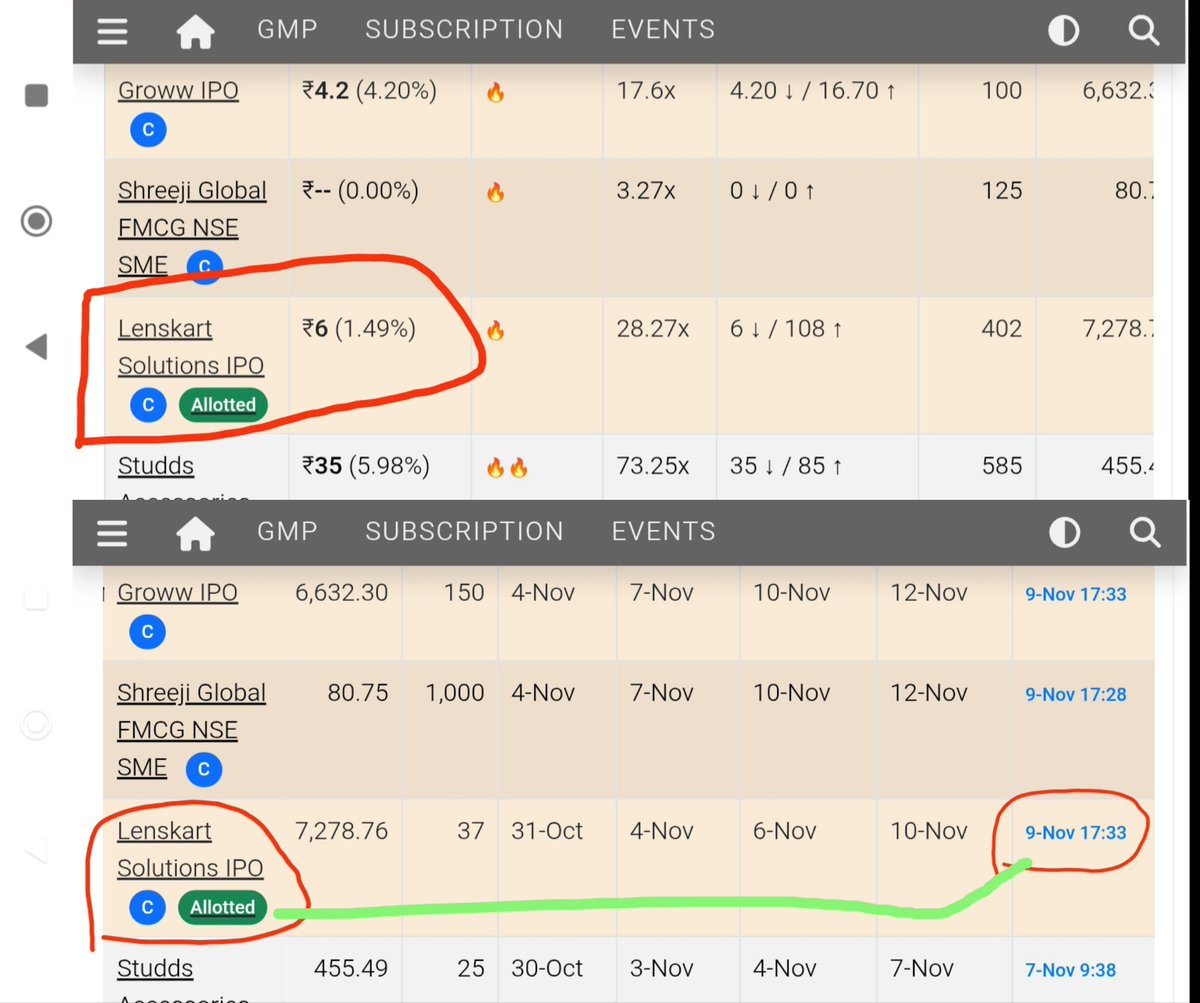The image size is (1200, 1003).
Task: Click the C badge in the Lenskart 7,278.76 row
Action: tap(148, 907)
